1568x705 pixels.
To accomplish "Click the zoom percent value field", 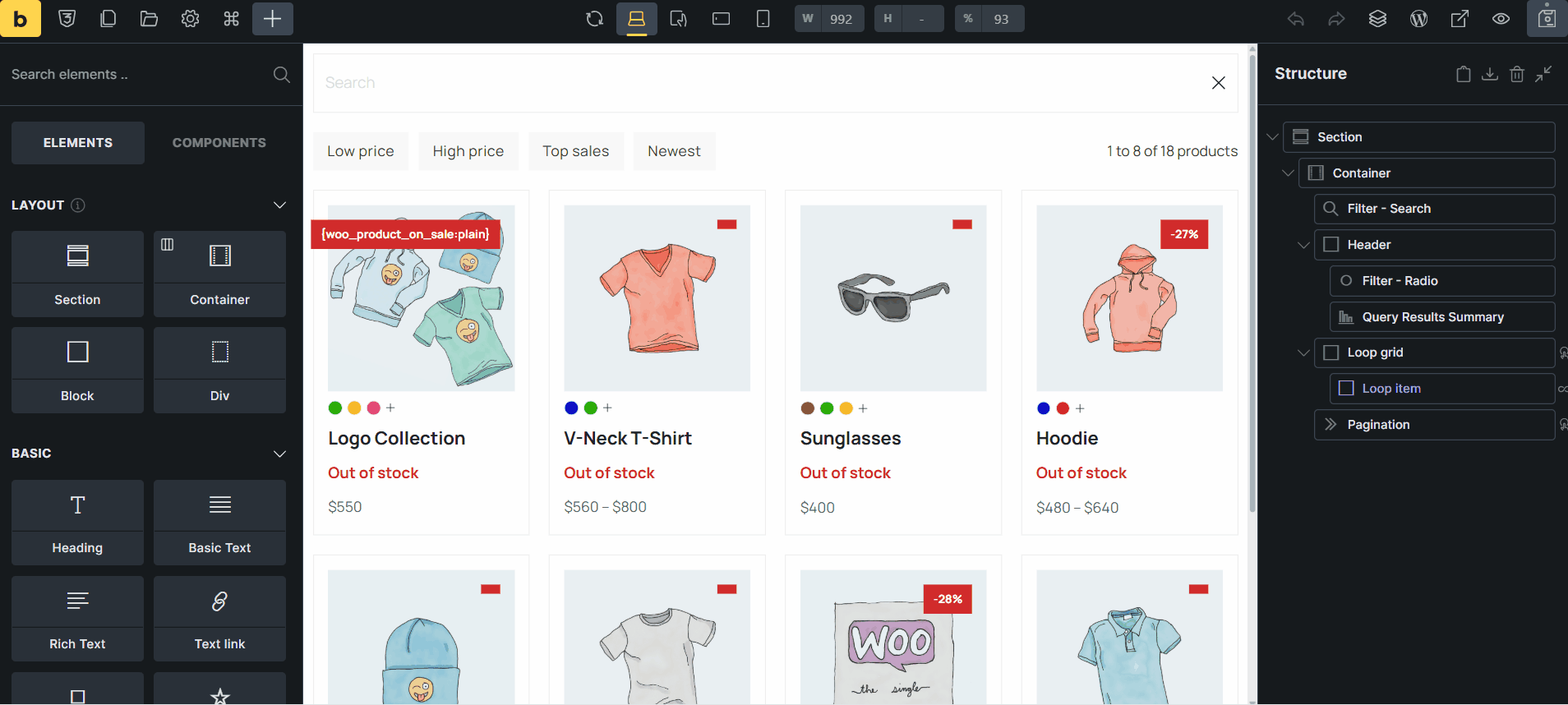I will tap(1002, 18).
